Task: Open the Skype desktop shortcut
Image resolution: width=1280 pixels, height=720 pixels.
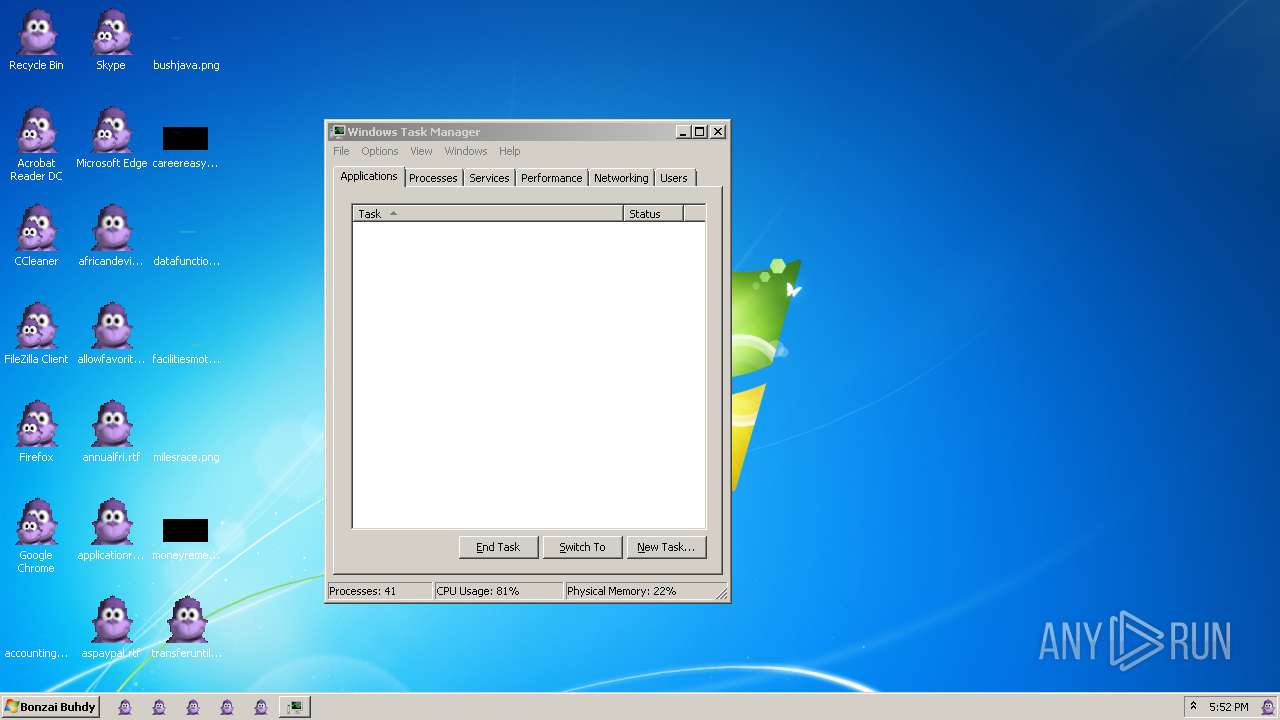Action: [x=111, y=40]
